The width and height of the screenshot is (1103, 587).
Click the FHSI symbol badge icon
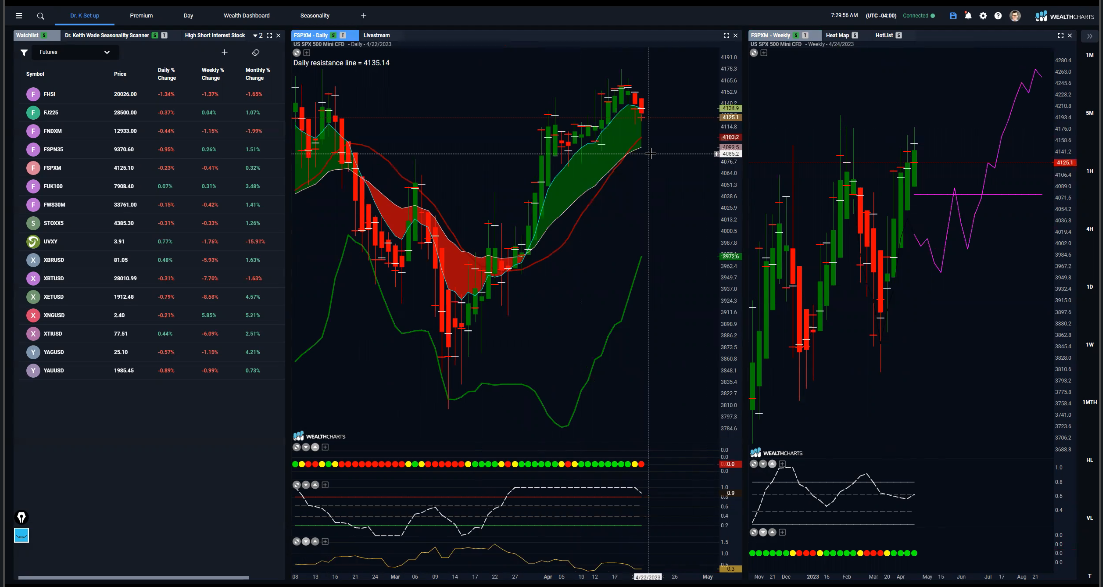pos(33,94)
